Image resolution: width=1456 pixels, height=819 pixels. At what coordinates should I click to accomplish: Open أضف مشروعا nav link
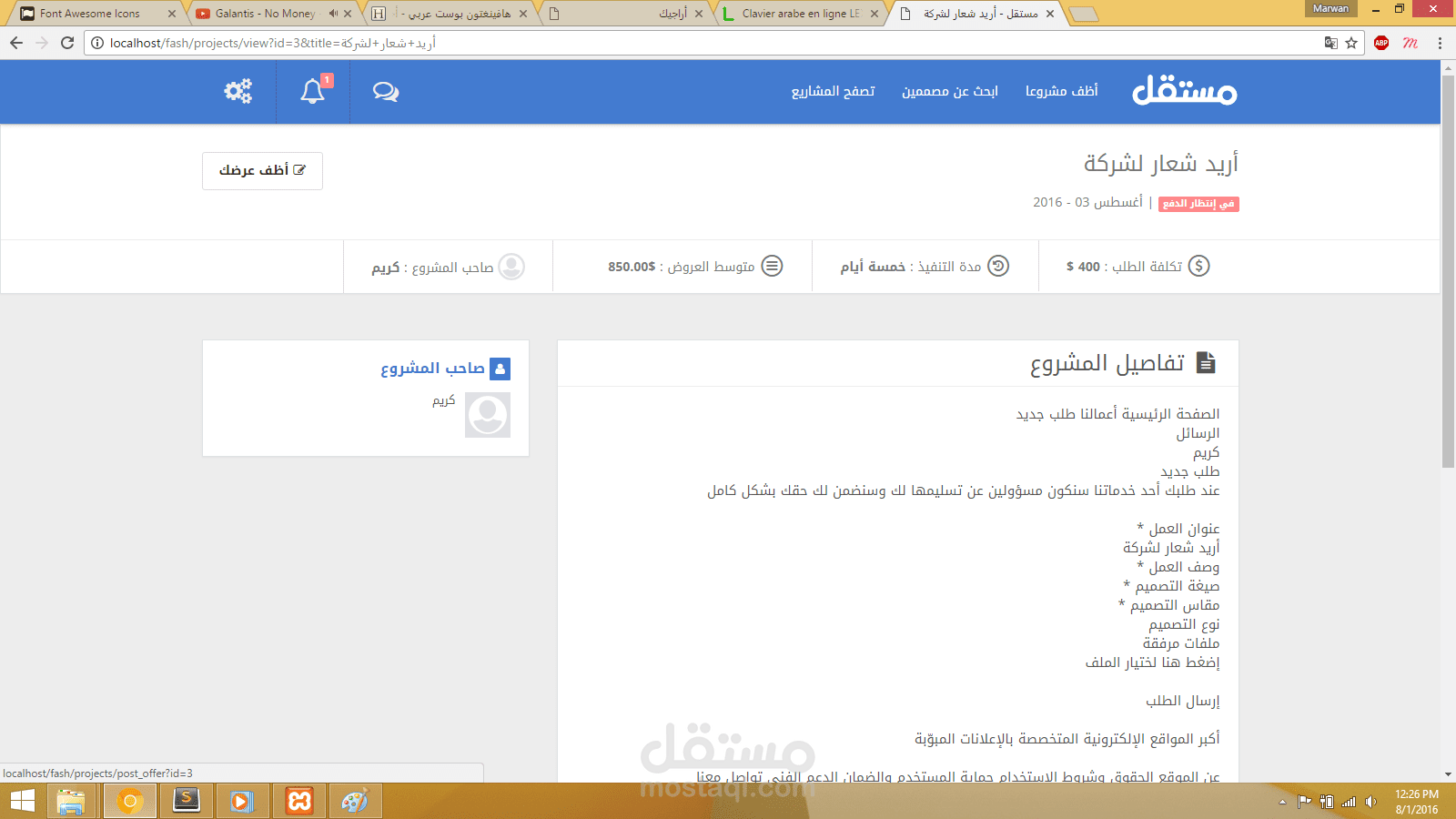[x=1061, y=91]
